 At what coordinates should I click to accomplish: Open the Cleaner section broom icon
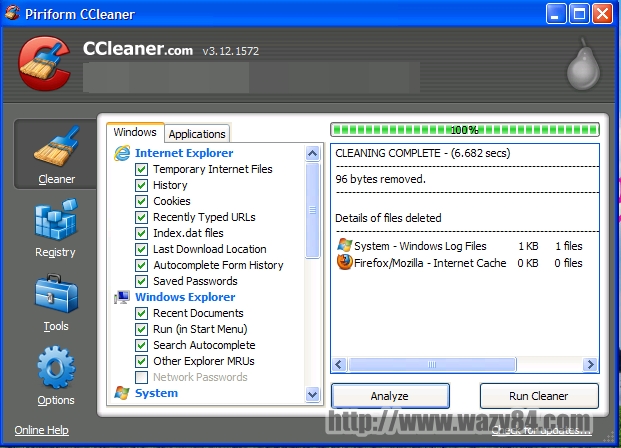click(x=57, y=146)
